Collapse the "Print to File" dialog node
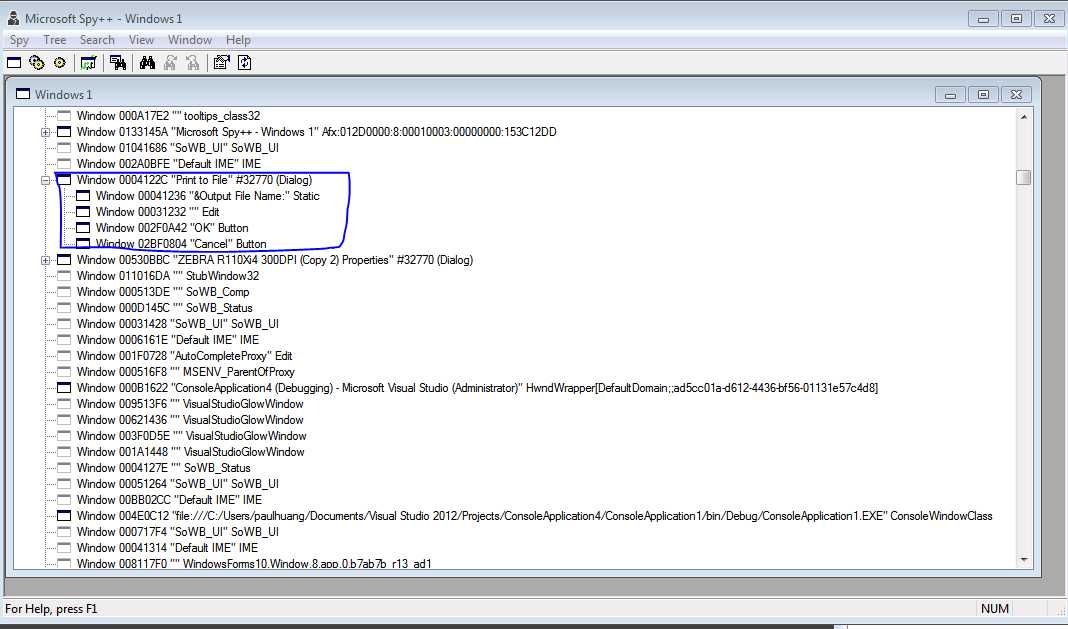Viewport: 1068px width, 629px height. [45, 181]
